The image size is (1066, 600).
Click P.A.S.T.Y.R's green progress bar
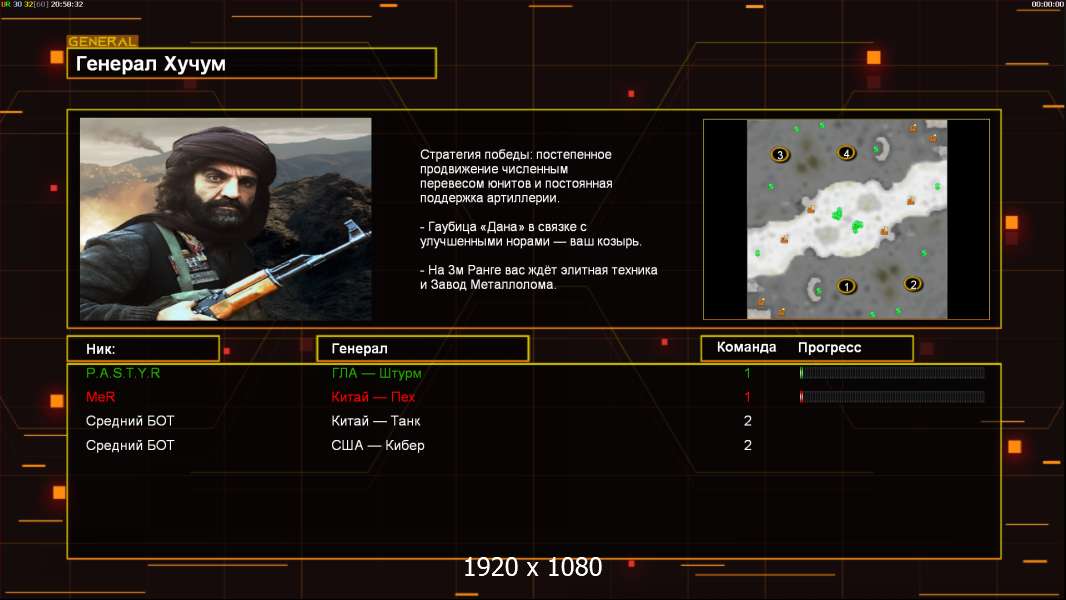(x=892, y=372)
